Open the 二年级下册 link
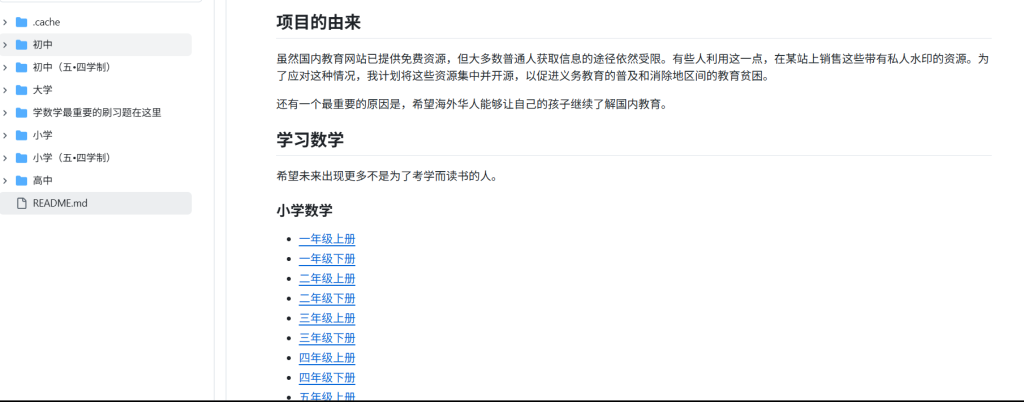The width and height of the screenshot is (1024, 402). click(x=327, y=299)
